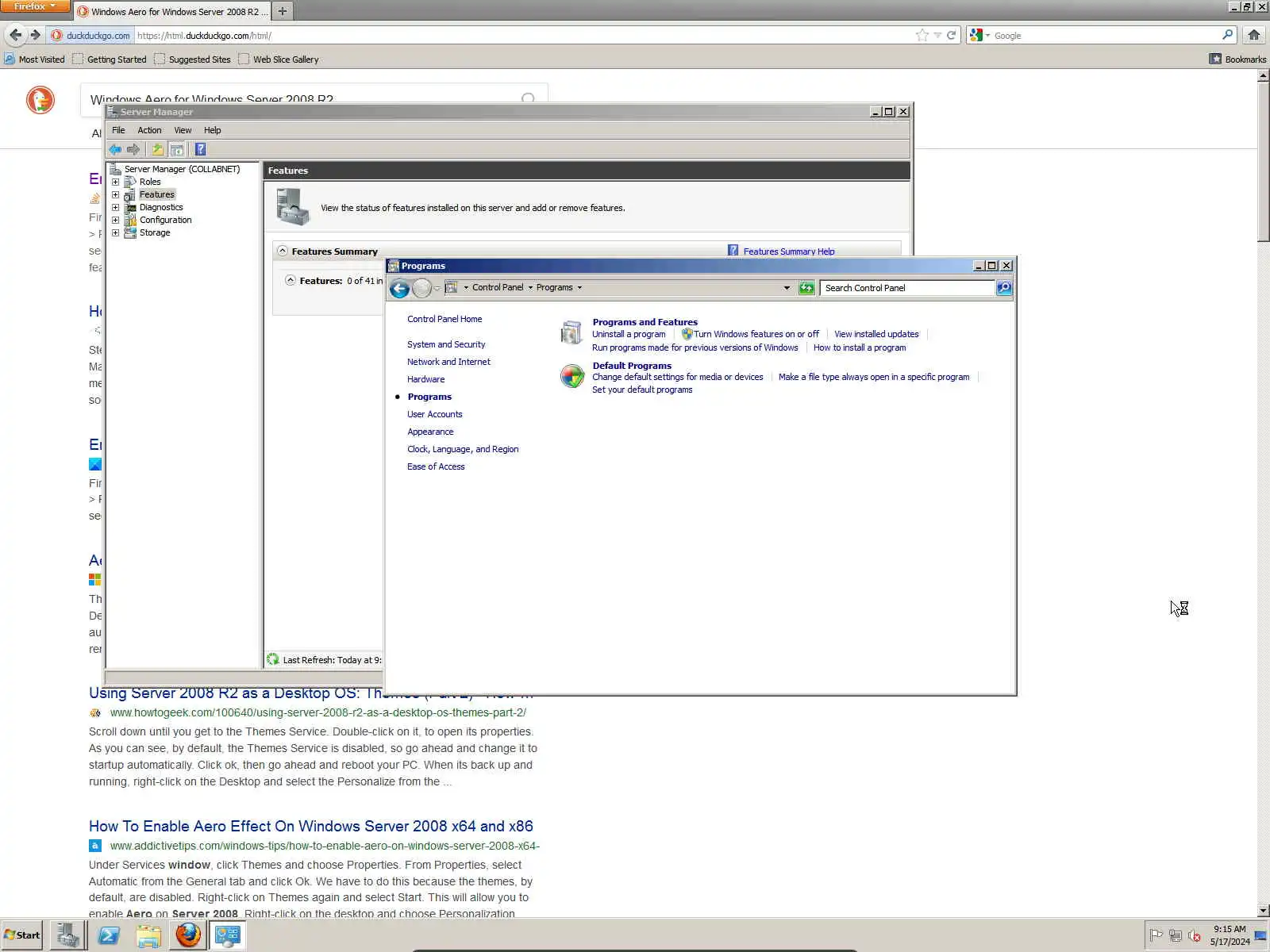Image resolution: width=1270 pixels, height=952 pixels.
Task: Open the Help menu in Server Manager
Action: pyautogui.click(x=212, y=130)
